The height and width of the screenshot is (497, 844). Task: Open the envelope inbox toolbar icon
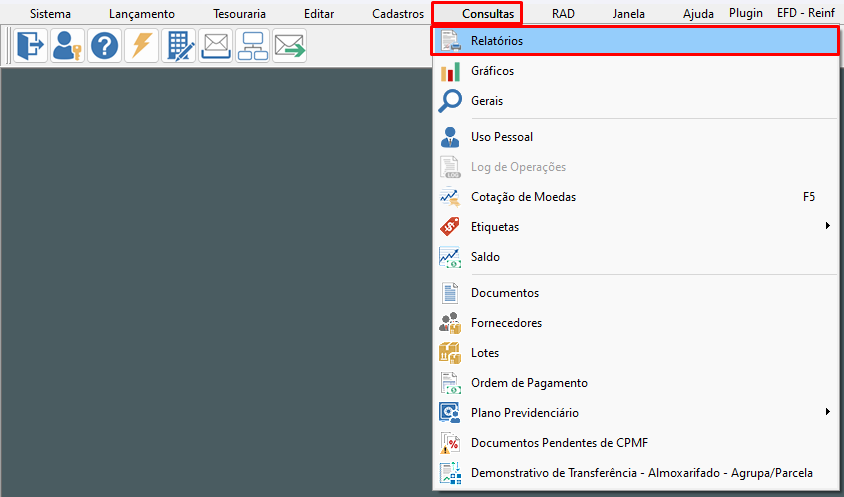pos(216,46)
